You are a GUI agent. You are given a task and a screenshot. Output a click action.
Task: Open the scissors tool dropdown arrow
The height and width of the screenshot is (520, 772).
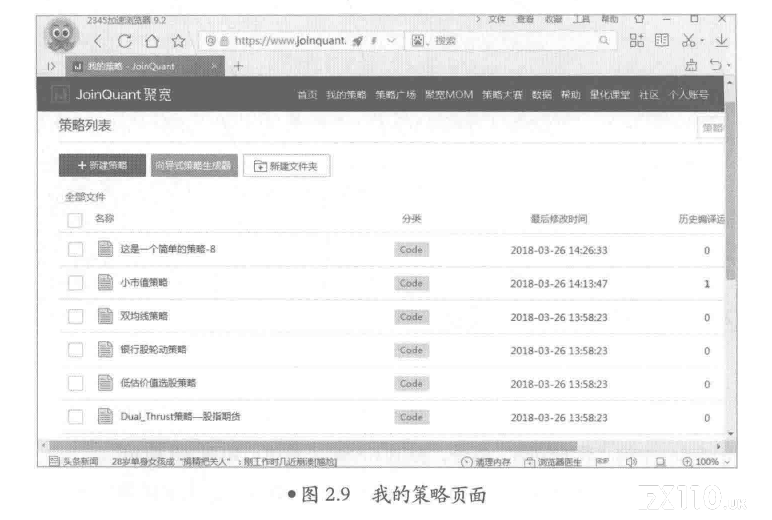(x=703, y=40)
